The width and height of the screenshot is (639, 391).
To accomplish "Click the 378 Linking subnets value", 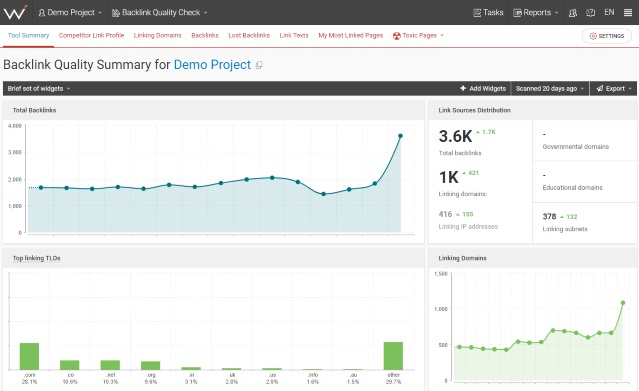I will [x=549, y=216].
